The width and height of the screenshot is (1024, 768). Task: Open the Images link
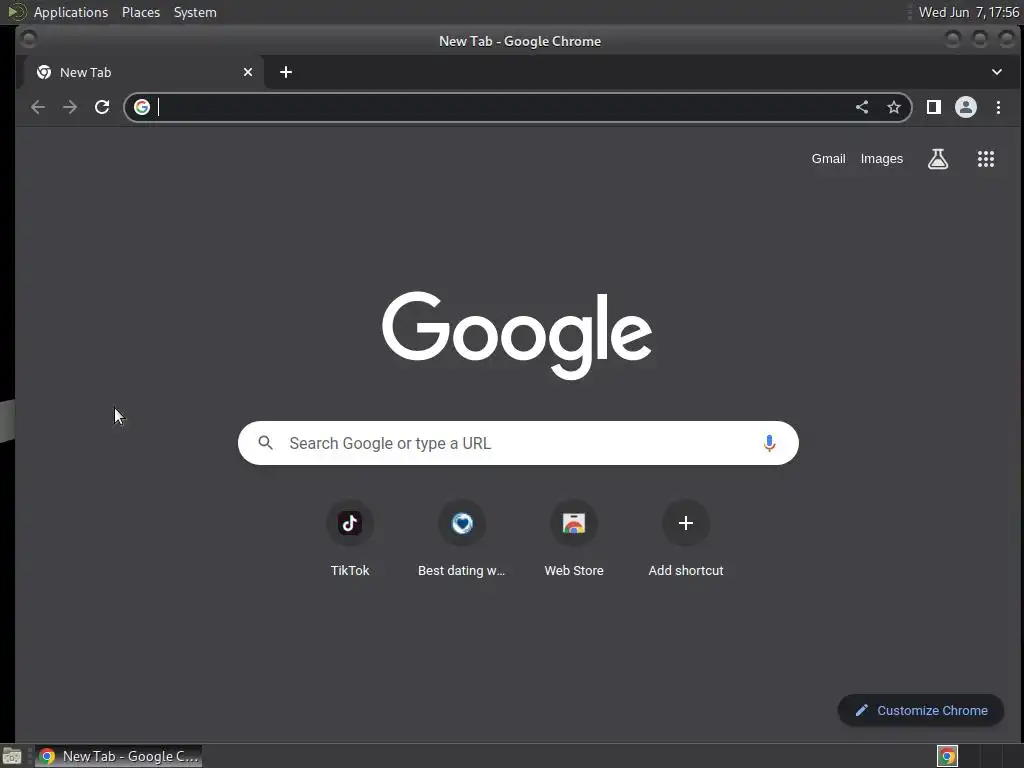point(882,159)
